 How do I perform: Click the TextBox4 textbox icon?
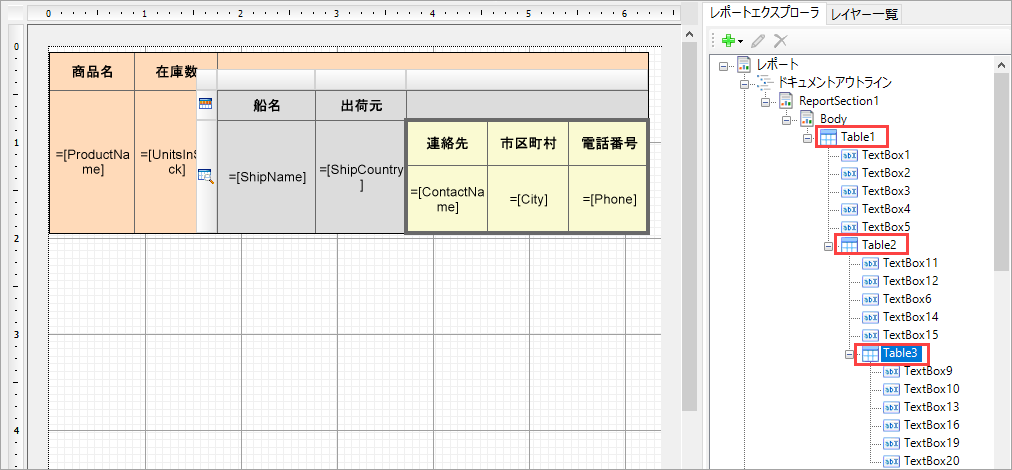(850, 209)
